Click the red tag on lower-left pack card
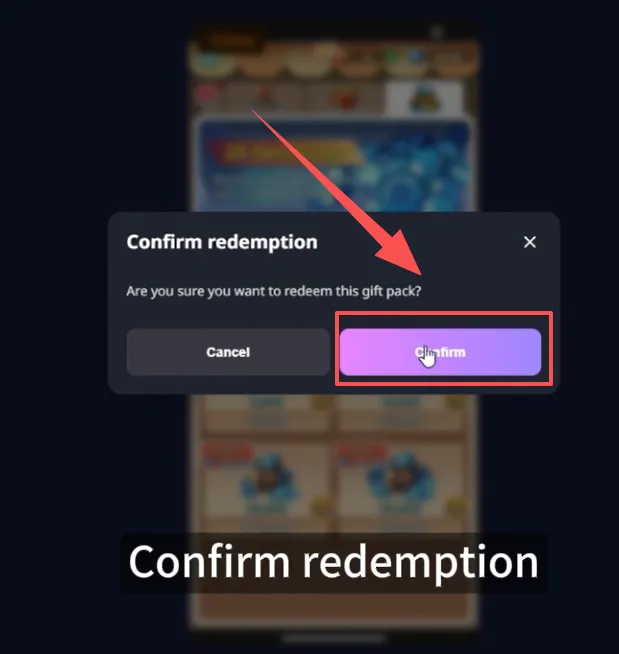The height and width of the screenshot is (654, 619). click(227, 453)
